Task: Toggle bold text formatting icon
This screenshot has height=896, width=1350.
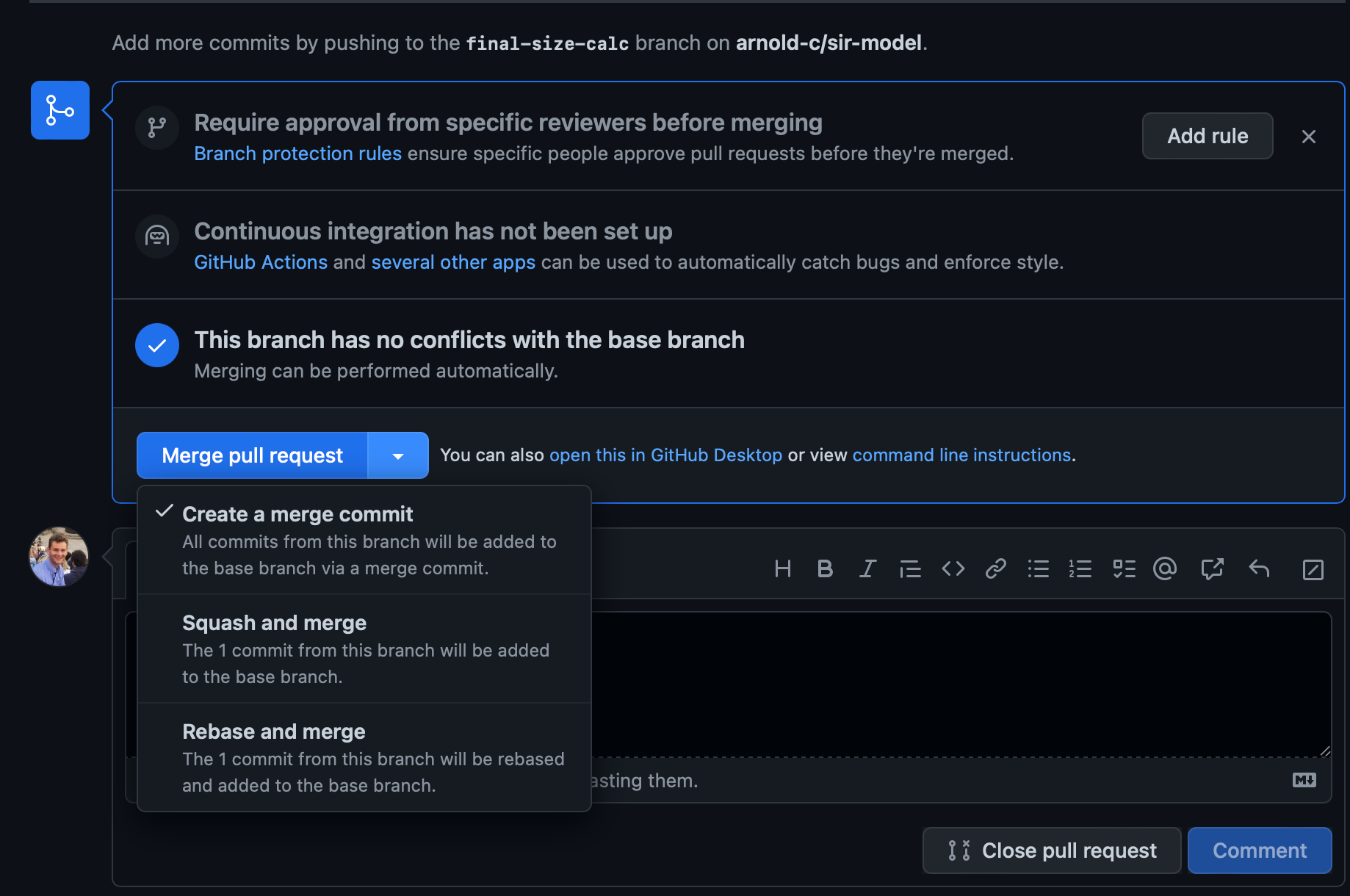Action: pyautogui.click(x=825, y=569)
